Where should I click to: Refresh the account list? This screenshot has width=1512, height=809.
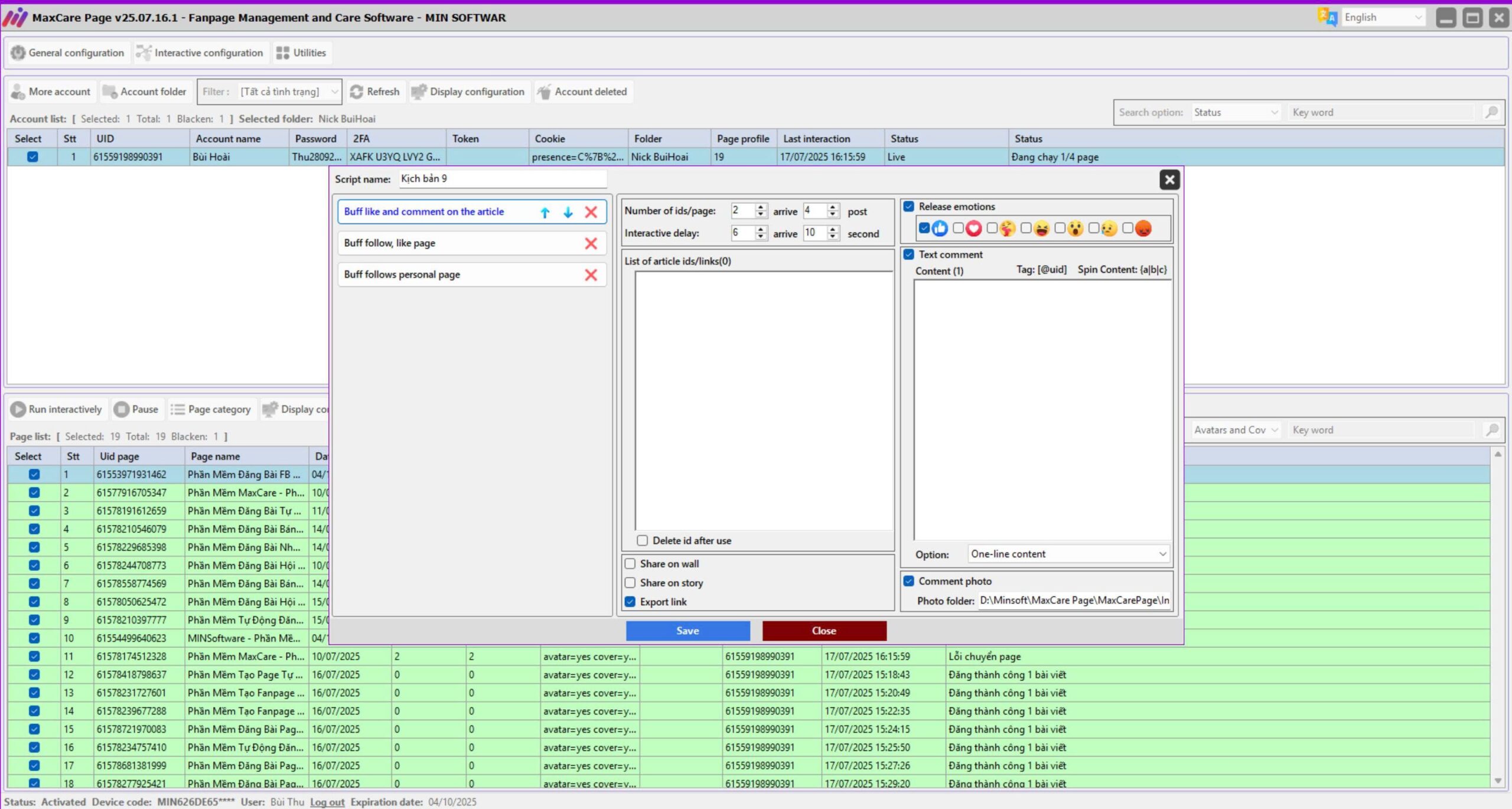pyautogui.click(x=376, y=92)
